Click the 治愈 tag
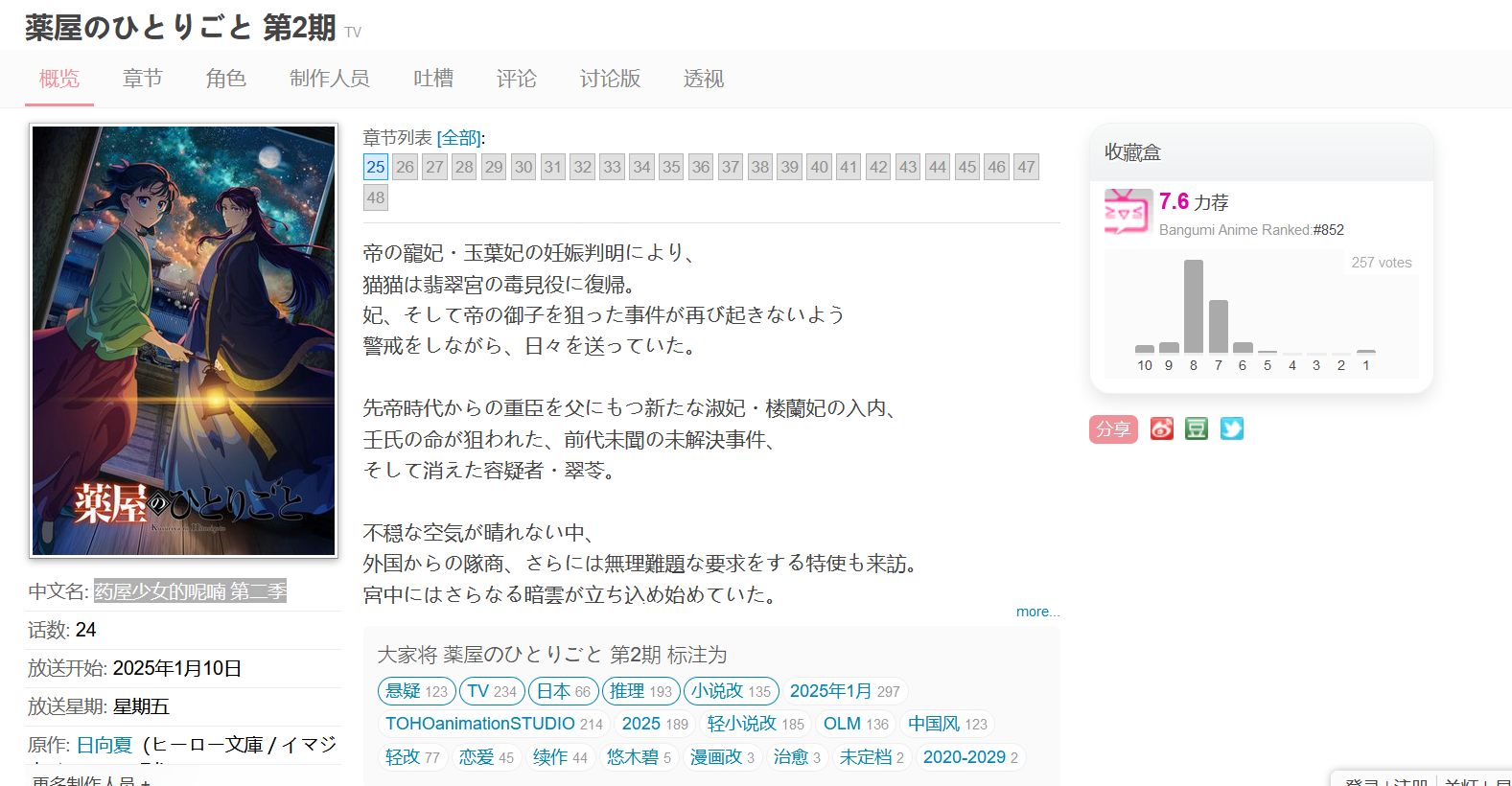Screen dimensions: 1512x786 click(798, 757)
